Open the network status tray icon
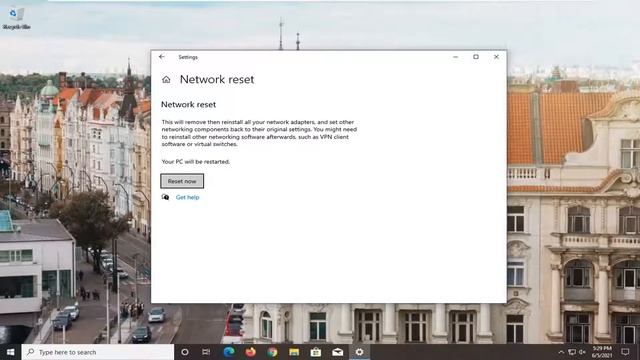This screenshot has height=360, width=640. 572,352
